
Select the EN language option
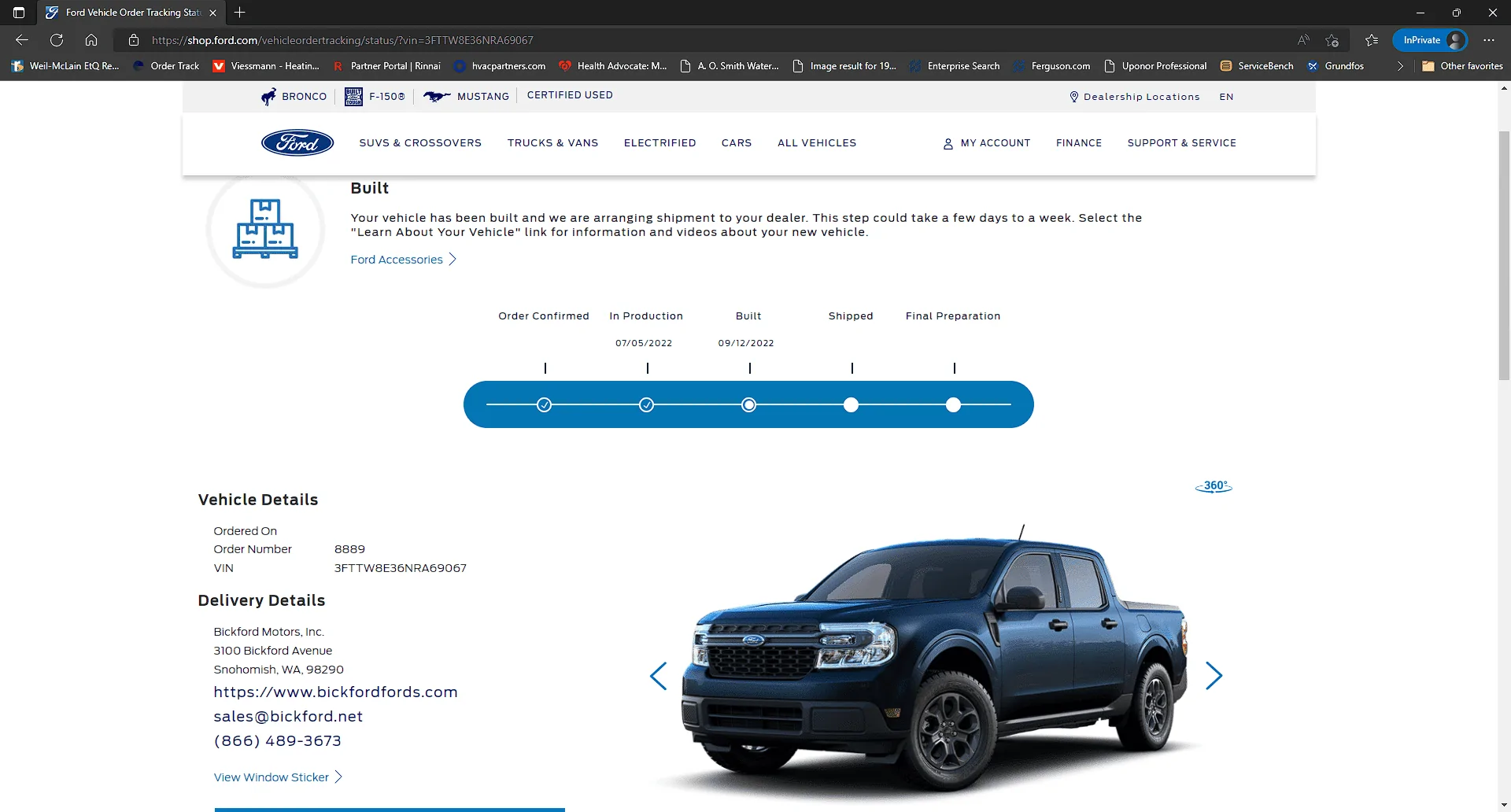(x=1226, y=97)
